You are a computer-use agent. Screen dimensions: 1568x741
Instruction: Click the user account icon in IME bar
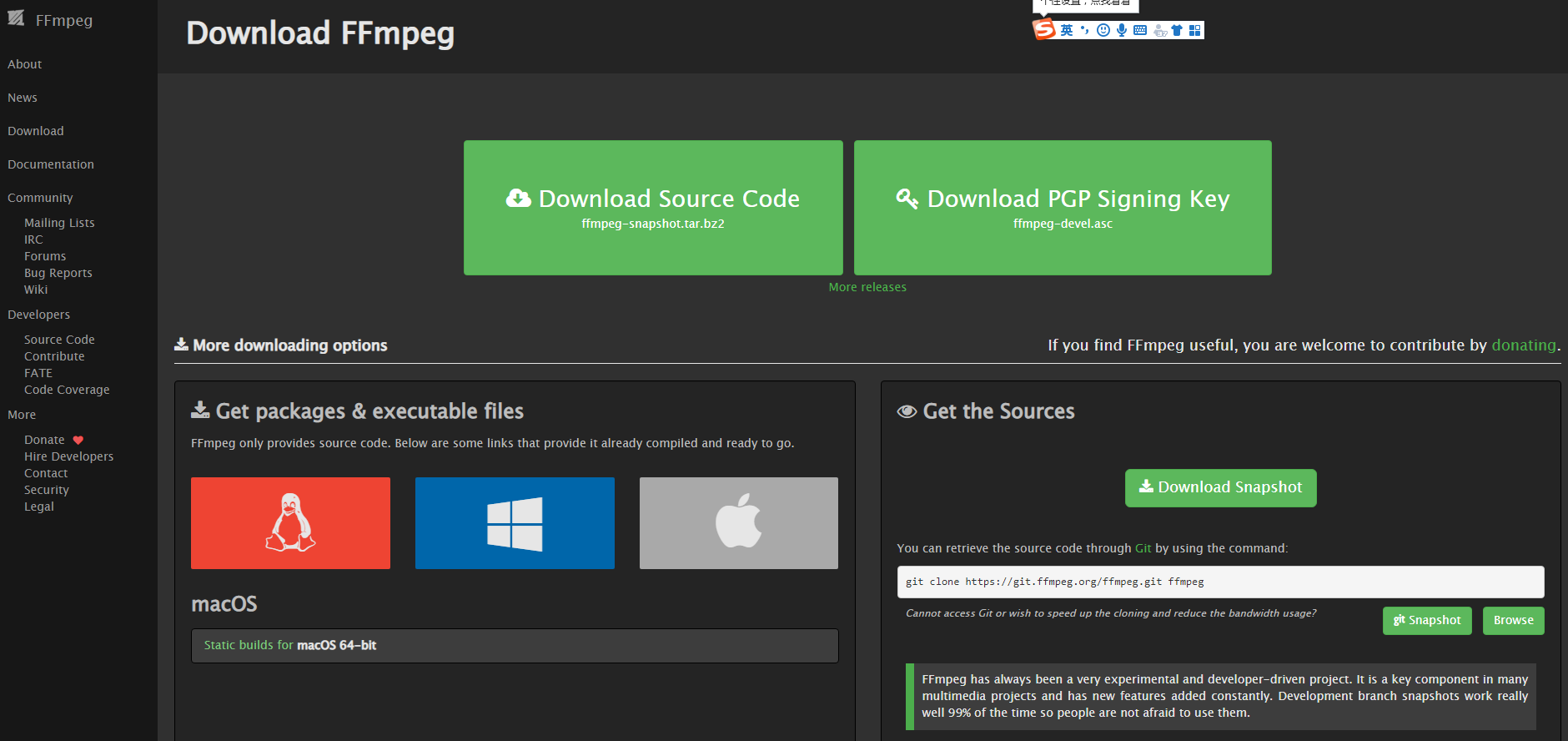click(1159, 31)
